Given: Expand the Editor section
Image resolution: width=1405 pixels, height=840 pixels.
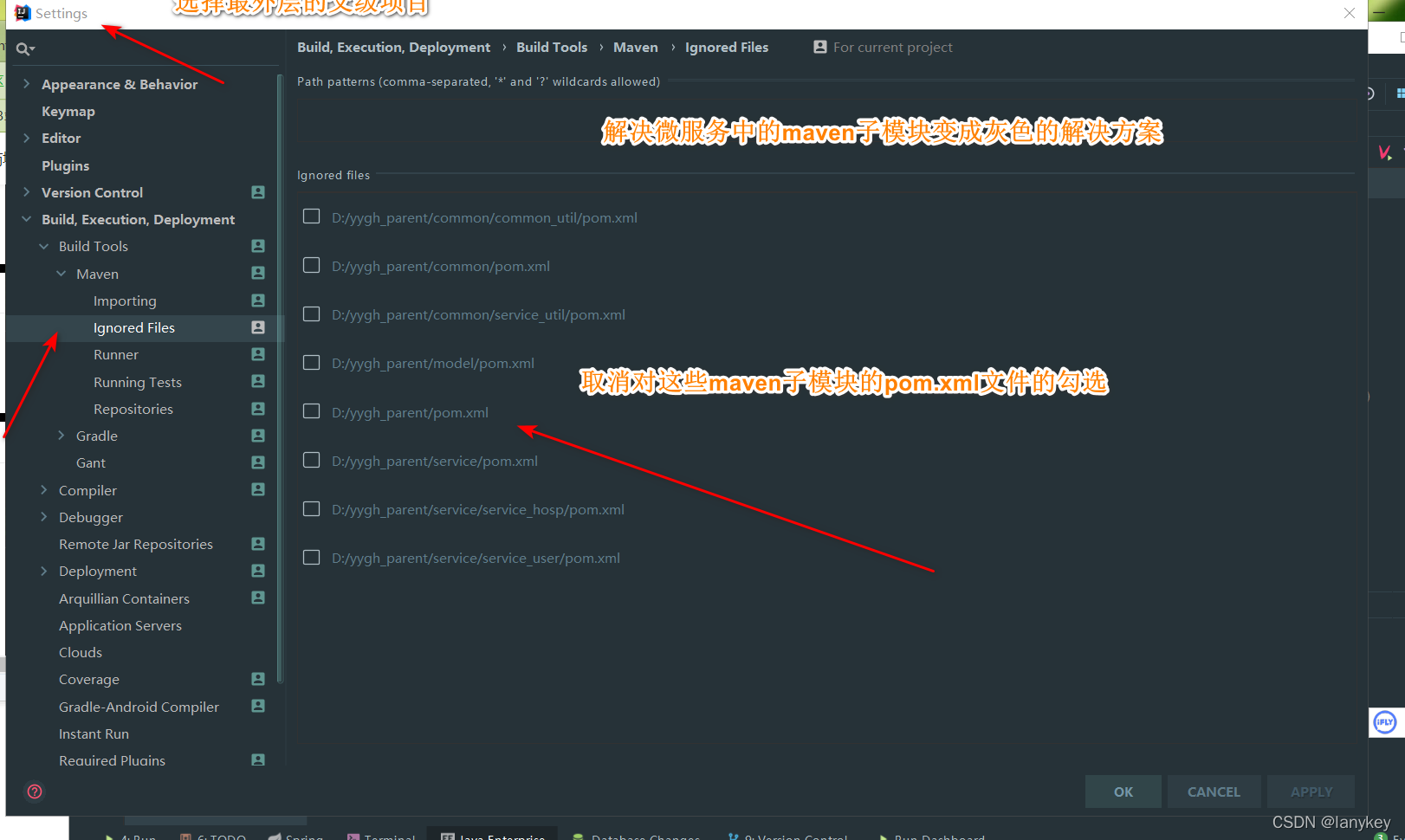Looking at the screenshot, I should click(26, 138).
